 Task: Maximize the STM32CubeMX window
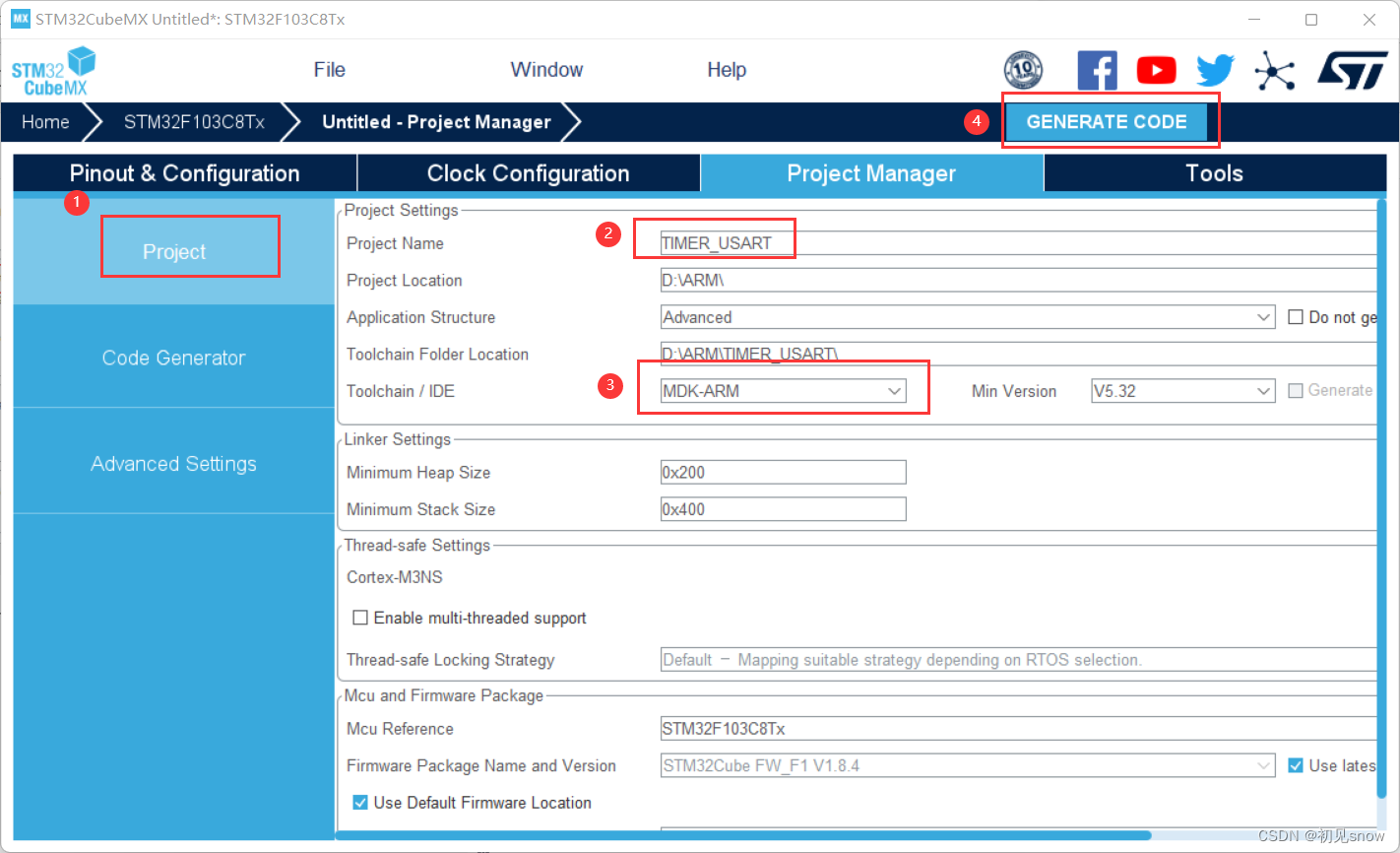click(x=1311, y=20)
